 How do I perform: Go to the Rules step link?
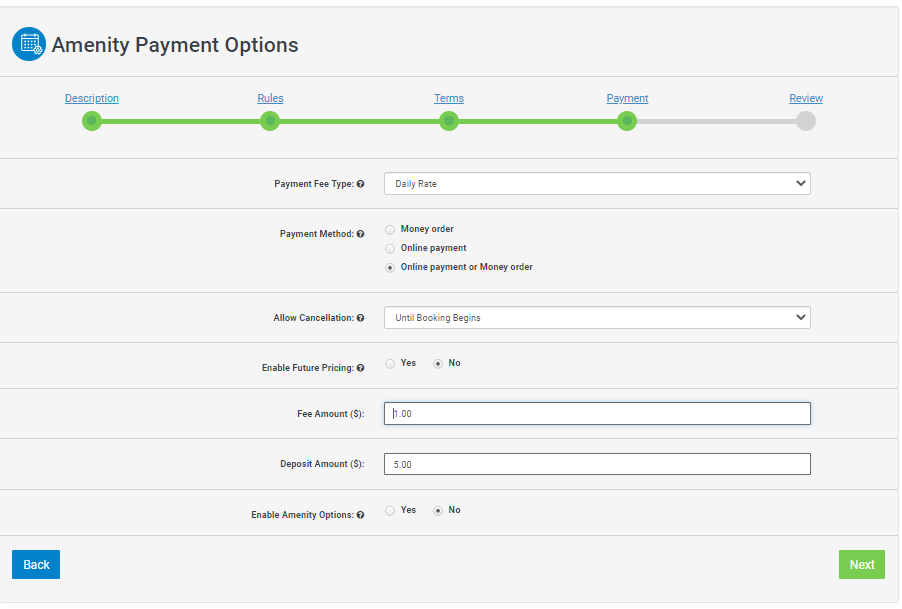click(270, 98)
